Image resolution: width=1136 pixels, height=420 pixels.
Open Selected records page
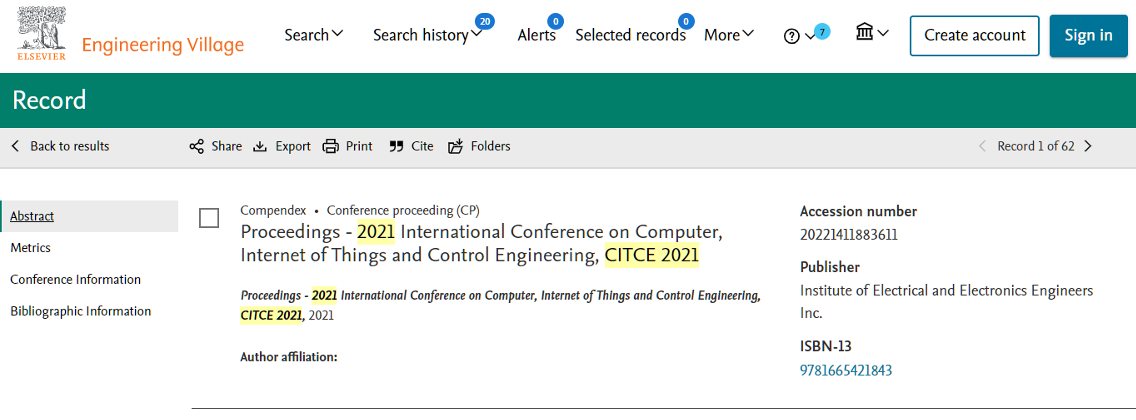630,35
